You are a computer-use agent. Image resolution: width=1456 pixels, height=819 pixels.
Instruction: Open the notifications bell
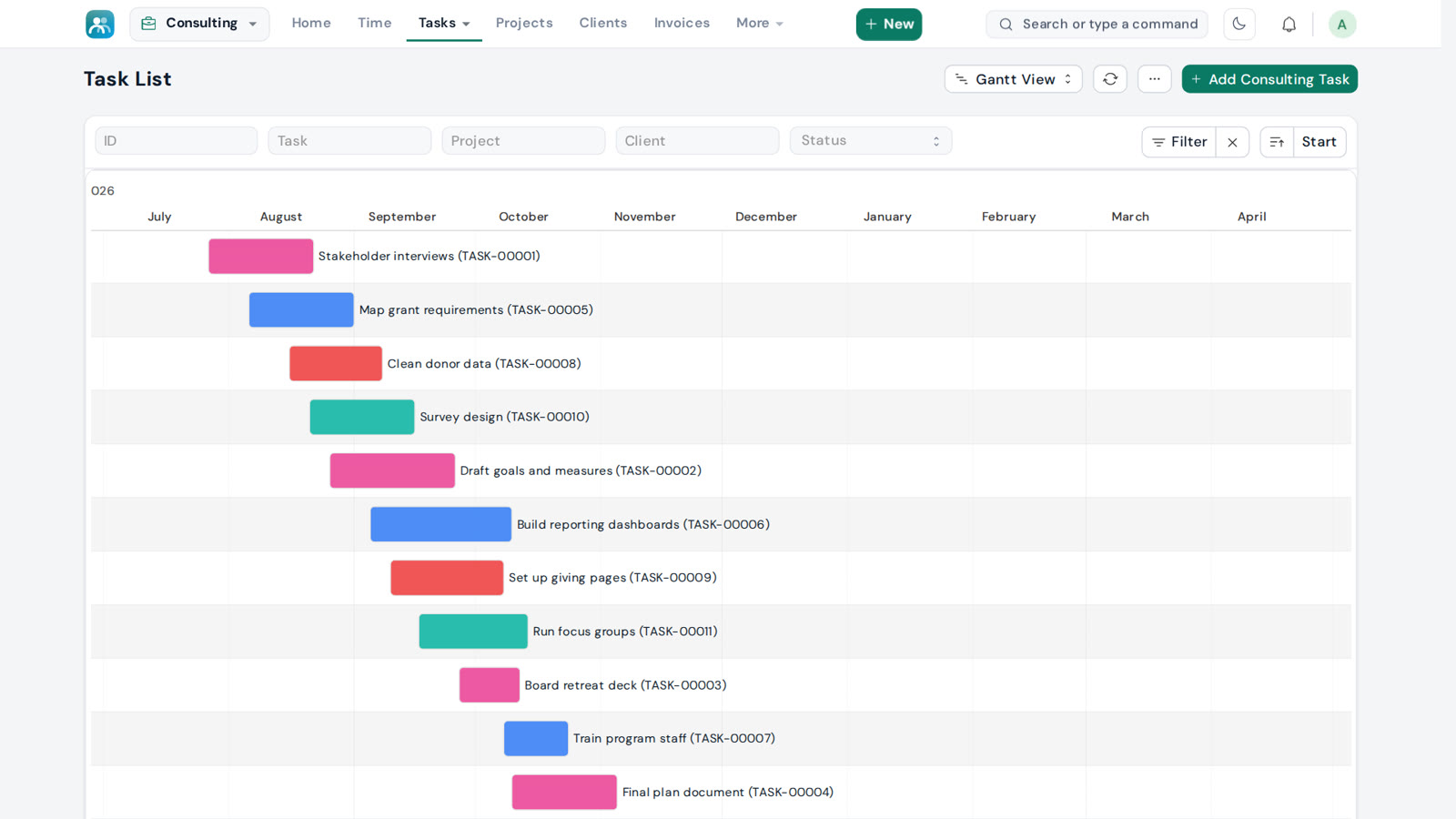pos(1289,25)
